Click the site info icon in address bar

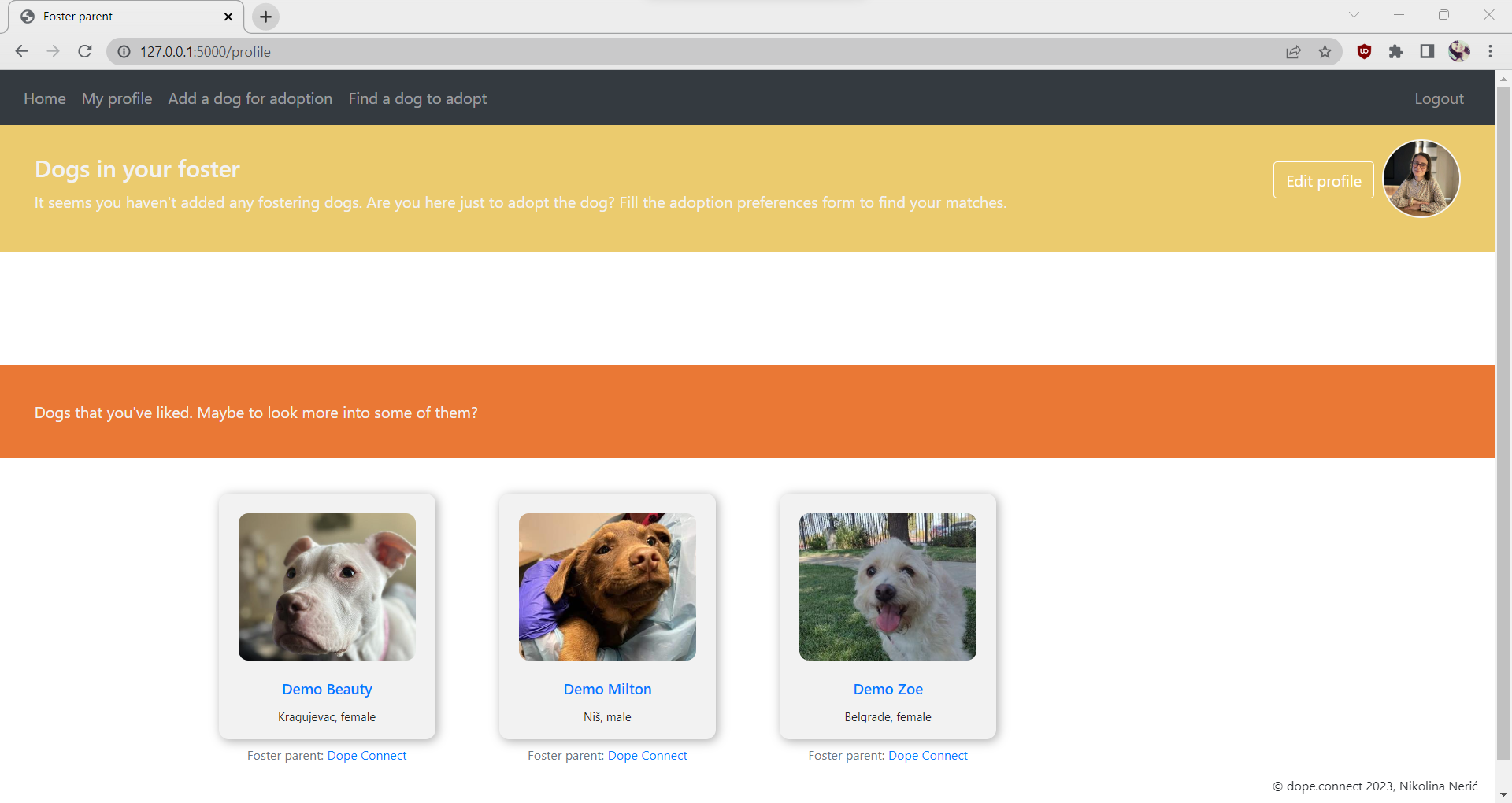click(124, 51)
